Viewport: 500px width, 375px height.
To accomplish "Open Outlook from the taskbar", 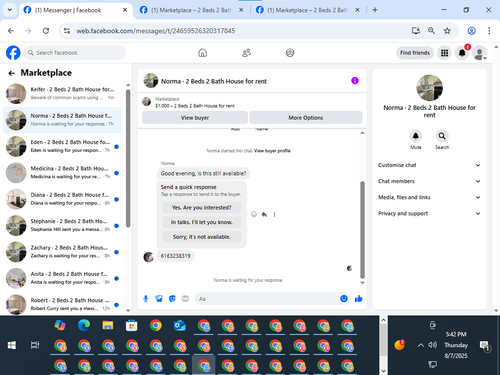I will click(180, 325).
